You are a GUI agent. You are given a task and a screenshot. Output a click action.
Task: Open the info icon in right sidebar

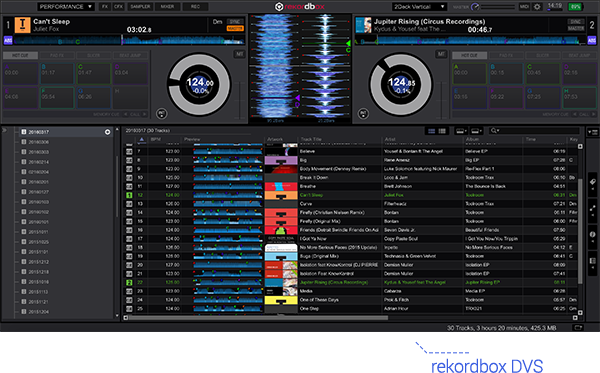[592, 235]
